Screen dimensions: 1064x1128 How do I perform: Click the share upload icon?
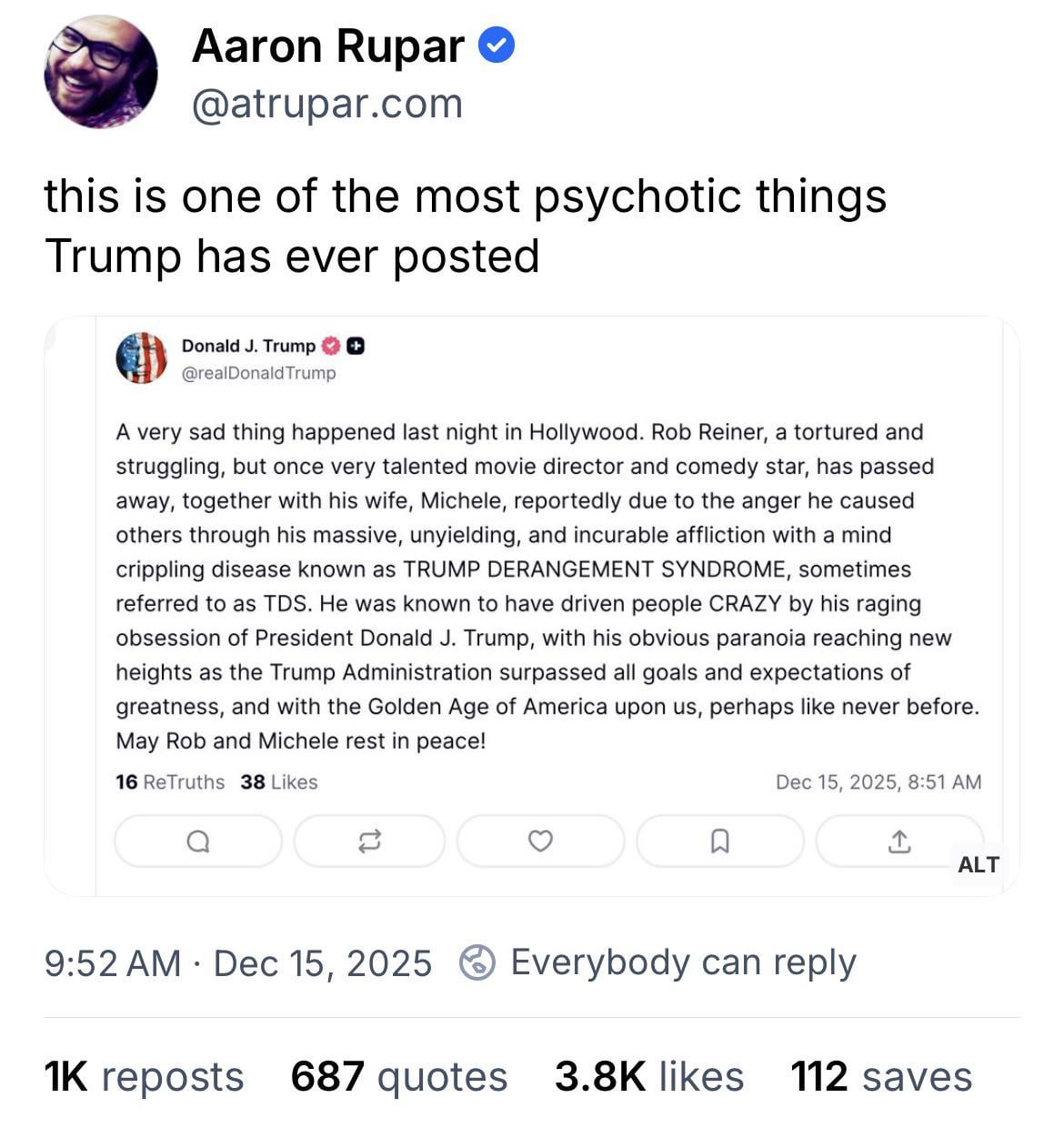[x=898, y=841]
